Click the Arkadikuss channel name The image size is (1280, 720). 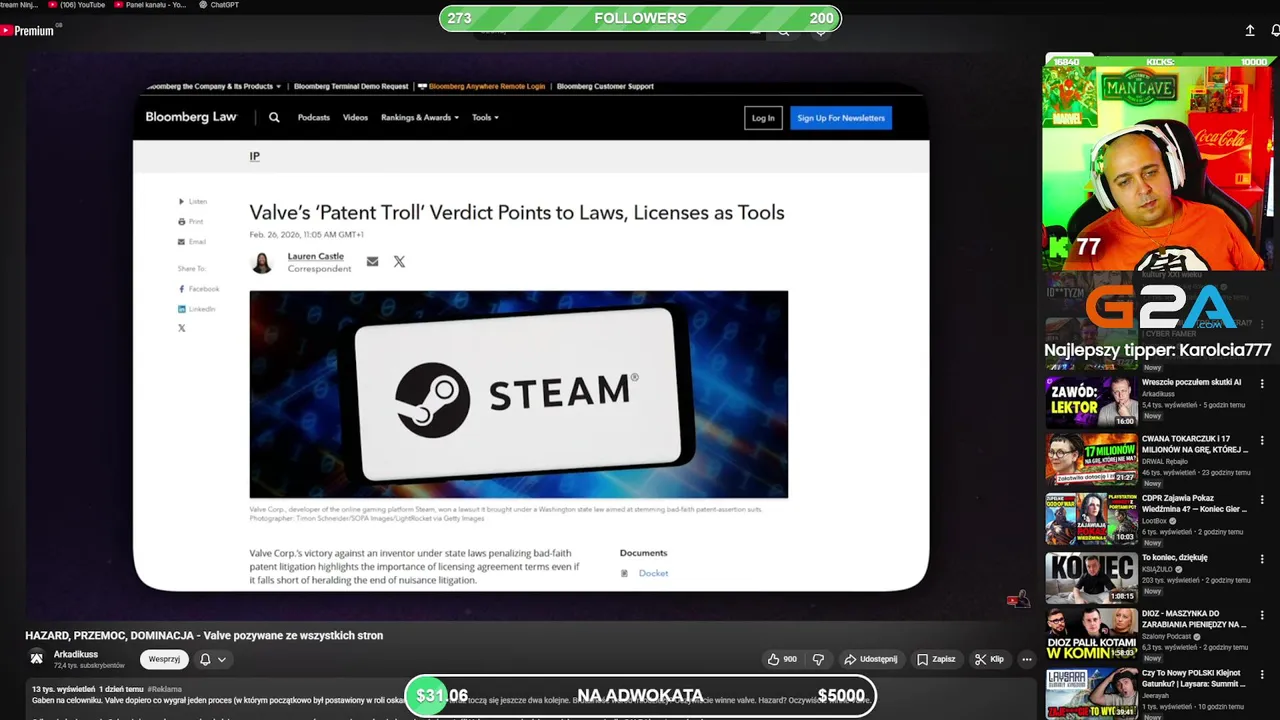76,654
